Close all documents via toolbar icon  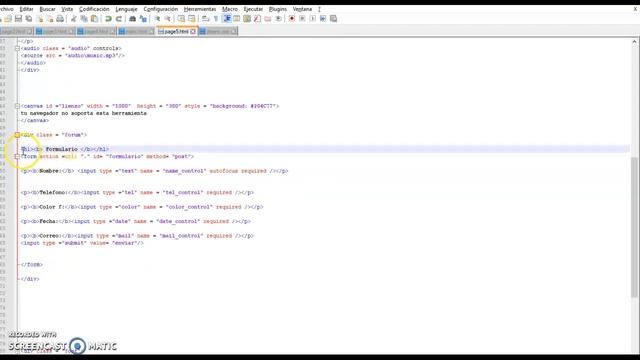click(x=50, y=19)
